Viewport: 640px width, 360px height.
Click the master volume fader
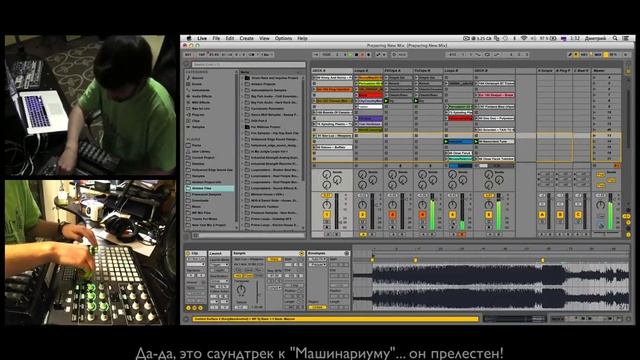[x=611, y=211]
